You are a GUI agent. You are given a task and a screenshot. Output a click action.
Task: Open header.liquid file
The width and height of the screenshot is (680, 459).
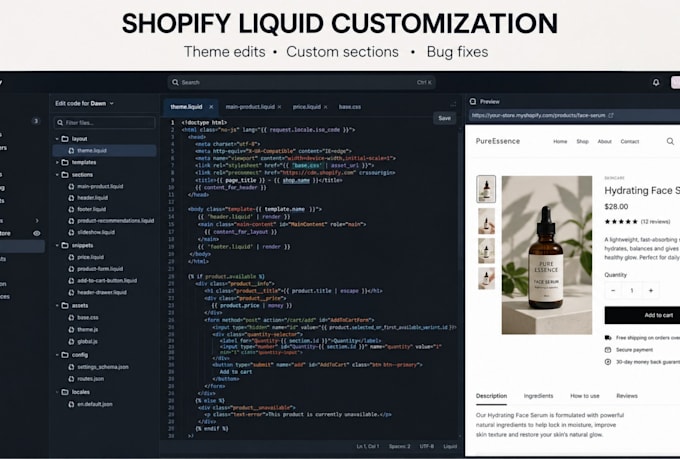tap(92, 198)
